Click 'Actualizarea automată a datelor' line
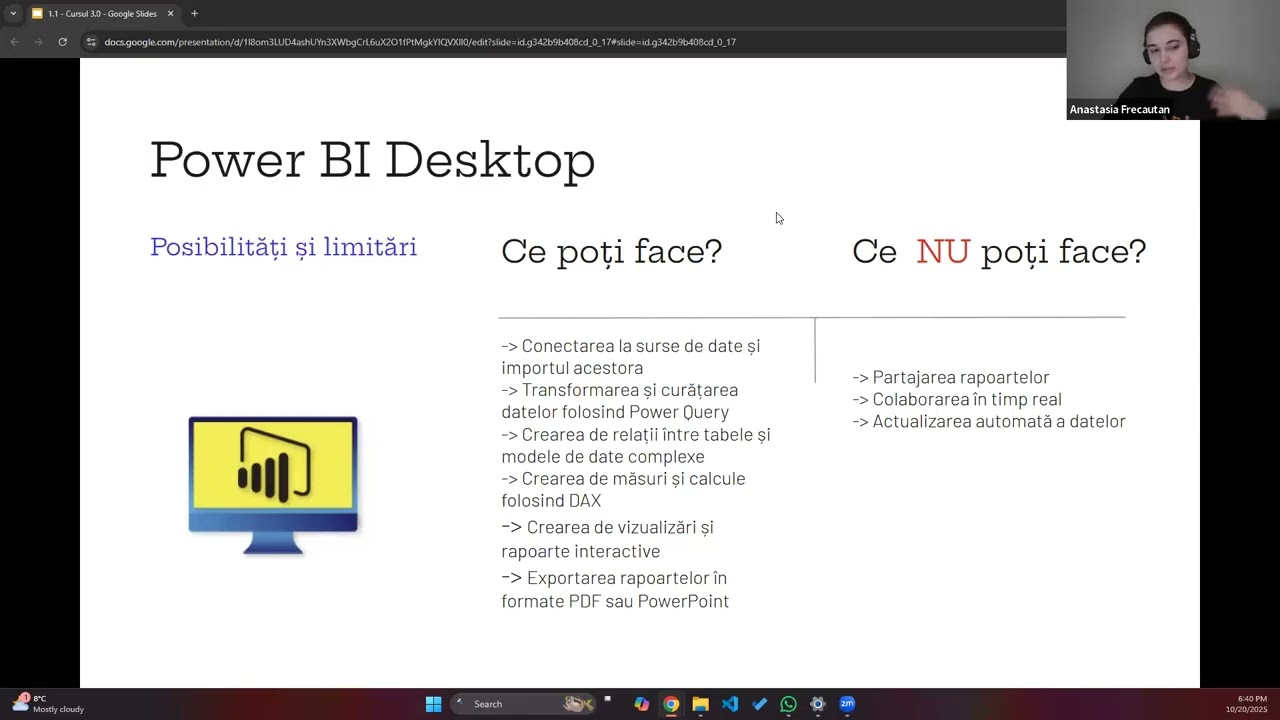Image resolution: width=1280 pixels, height=720 pixels. 989,421
